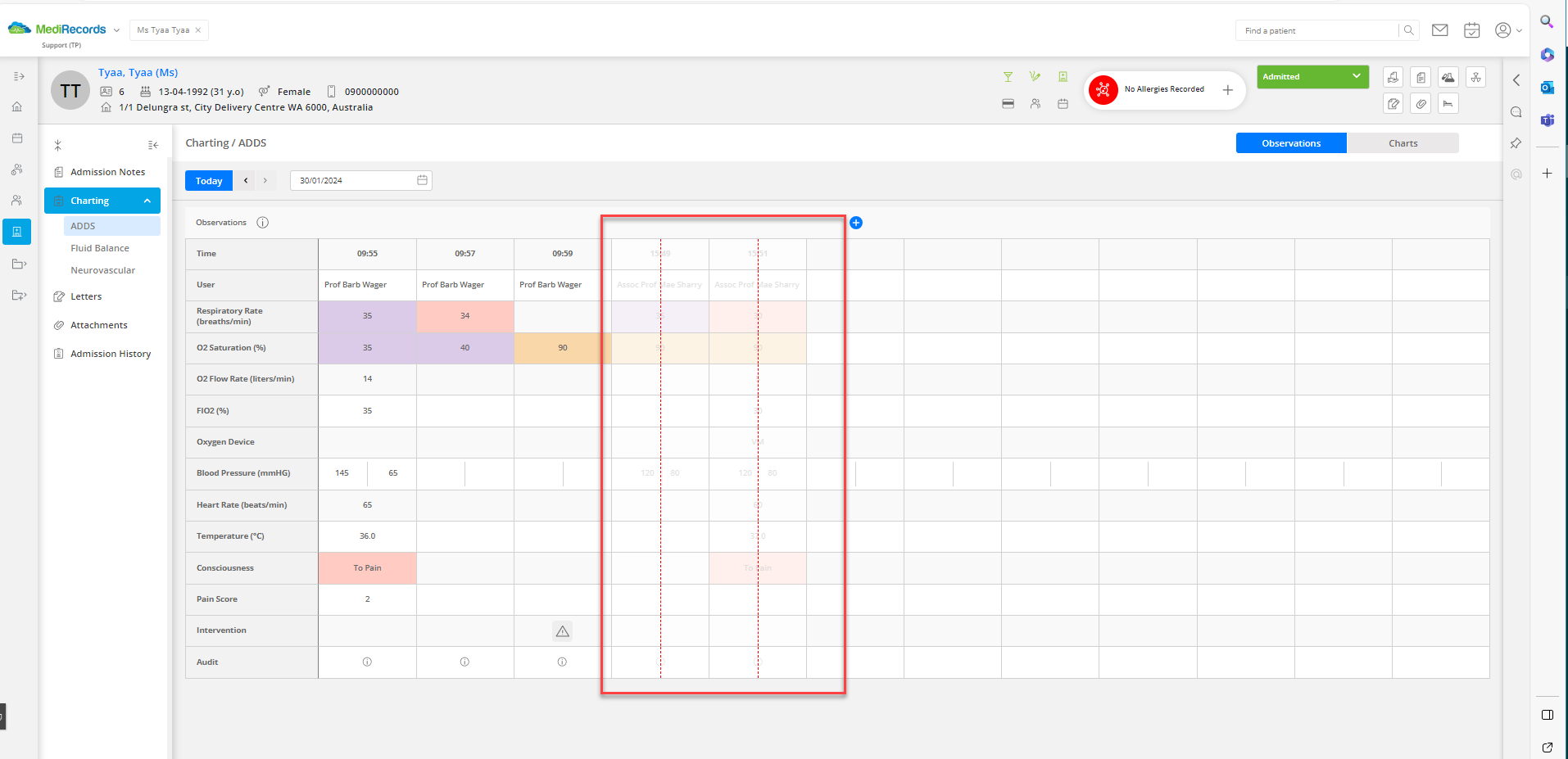Open the Admitted status dropdown
The width and height of the screenshot is (1568, 759).
point(1312,76)
